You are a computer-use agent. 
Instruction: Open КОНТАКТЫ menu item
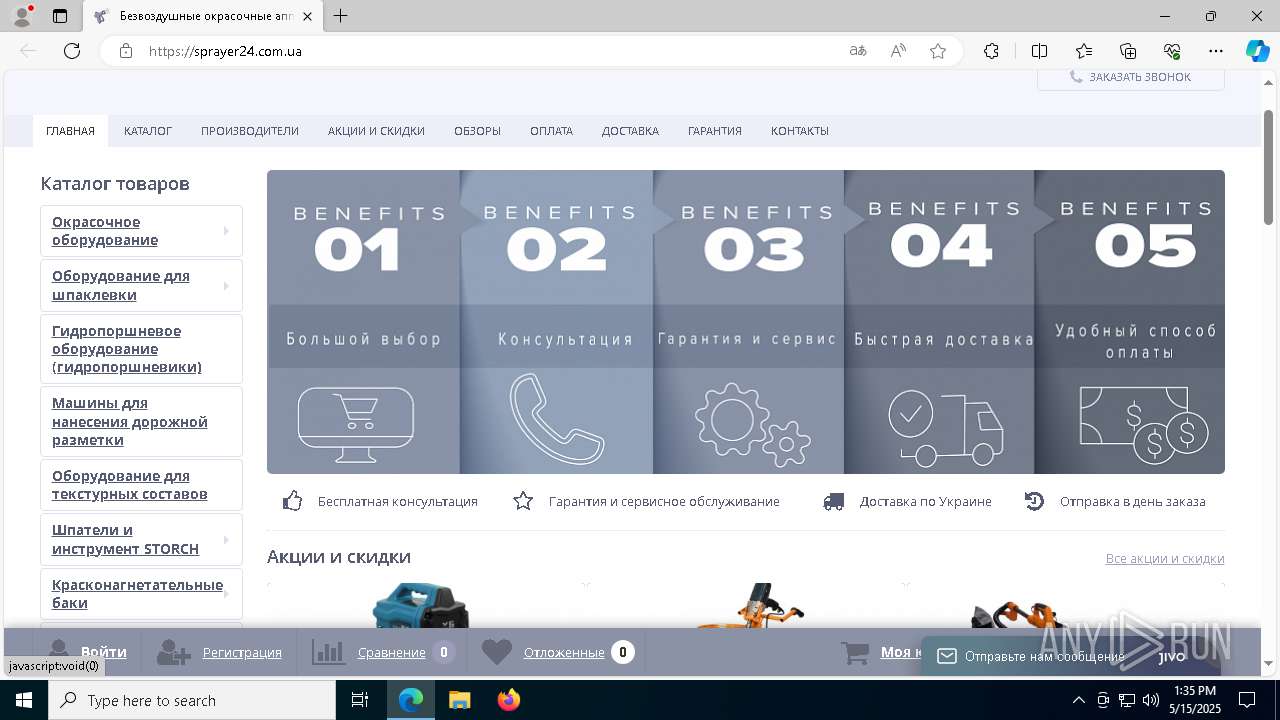click(x=800, y=131)
